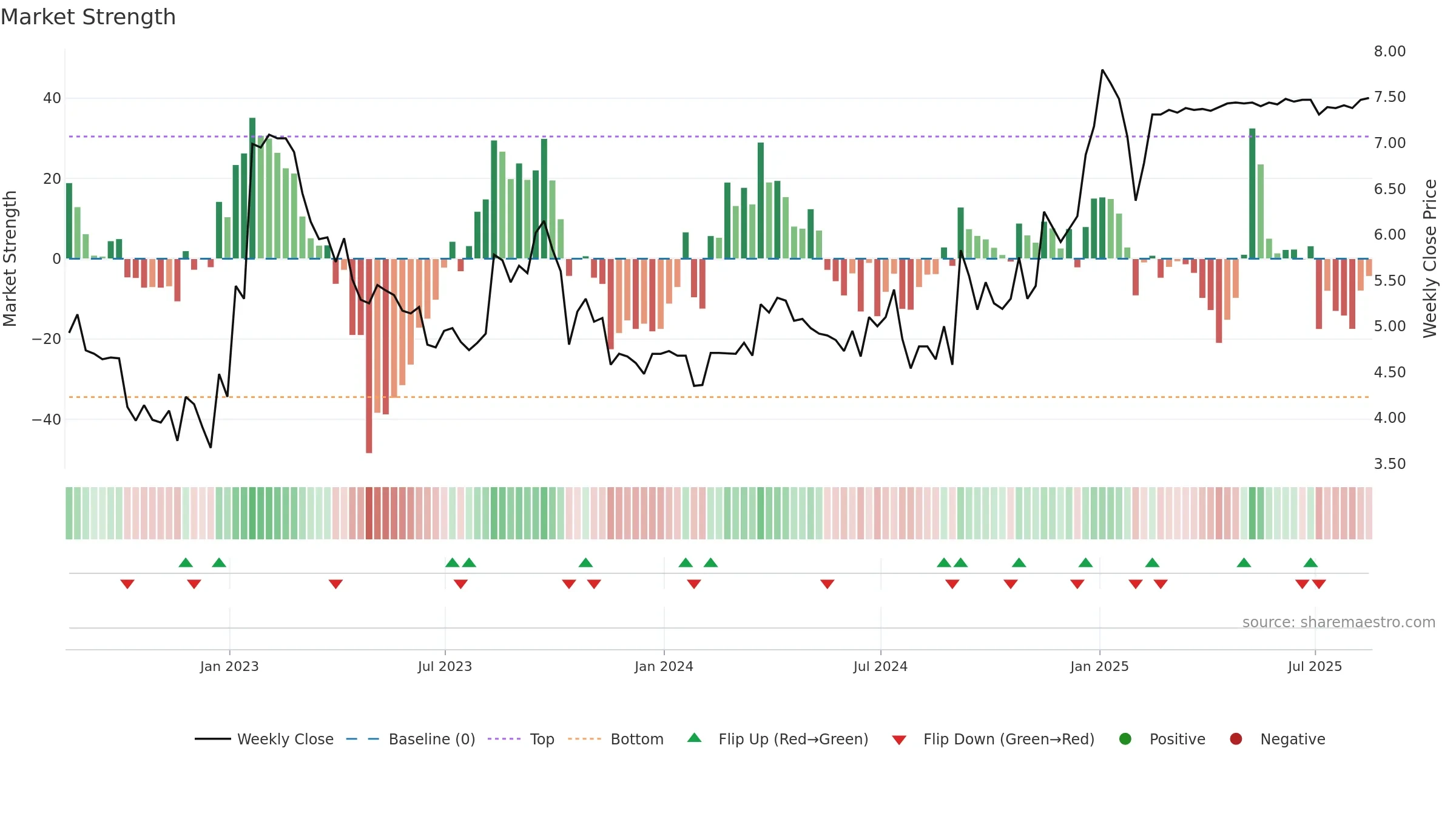Click the Weekly Close Price axis title
Screen dimensions: 1456x819
tap(1430, 258)
